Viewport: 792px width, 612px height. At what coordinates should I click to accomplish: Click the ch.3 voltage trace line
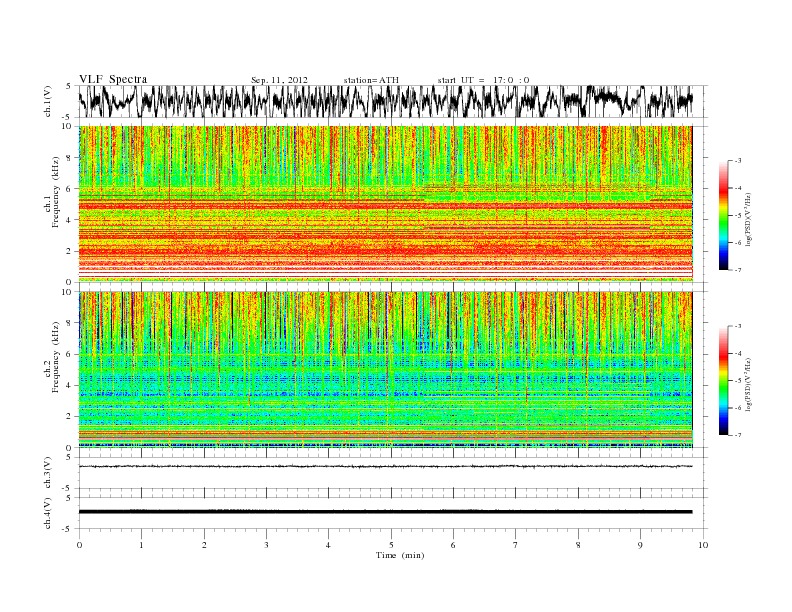385,466
